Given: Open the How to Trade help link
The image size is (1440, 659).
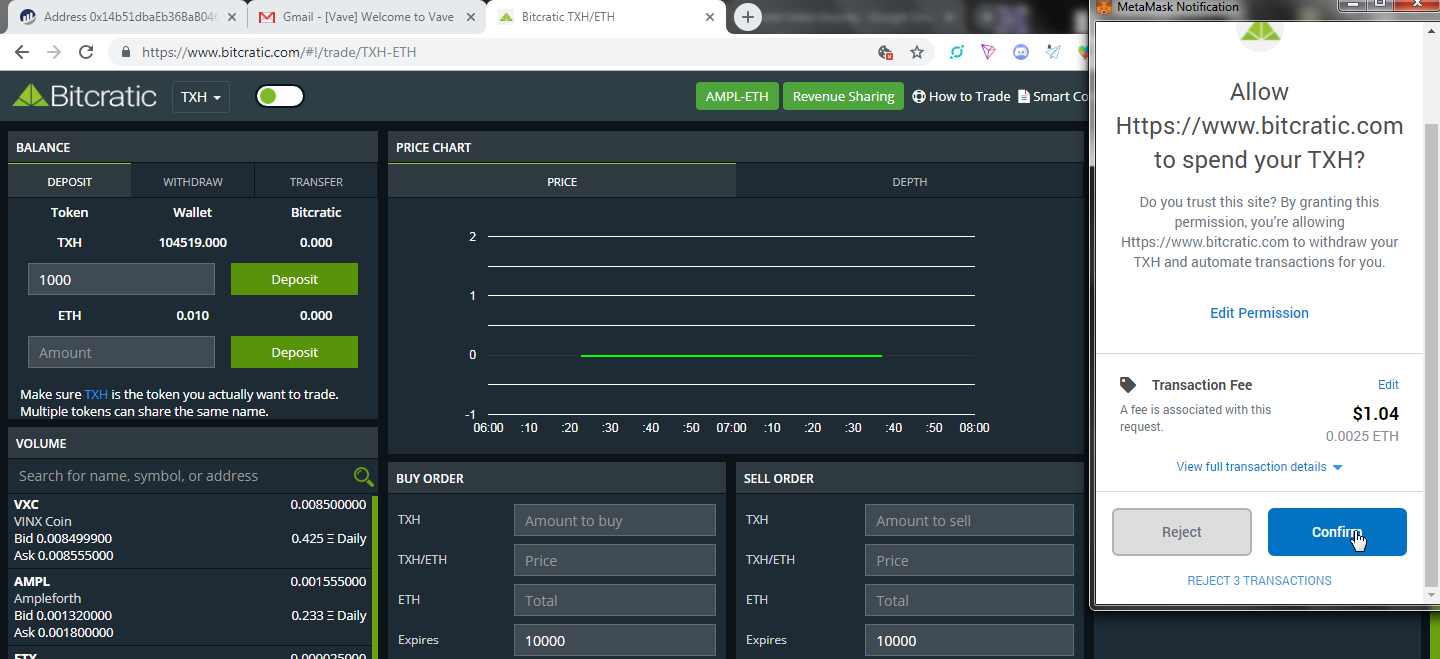Looking at the screenshot, I should (x=969, y=96).
